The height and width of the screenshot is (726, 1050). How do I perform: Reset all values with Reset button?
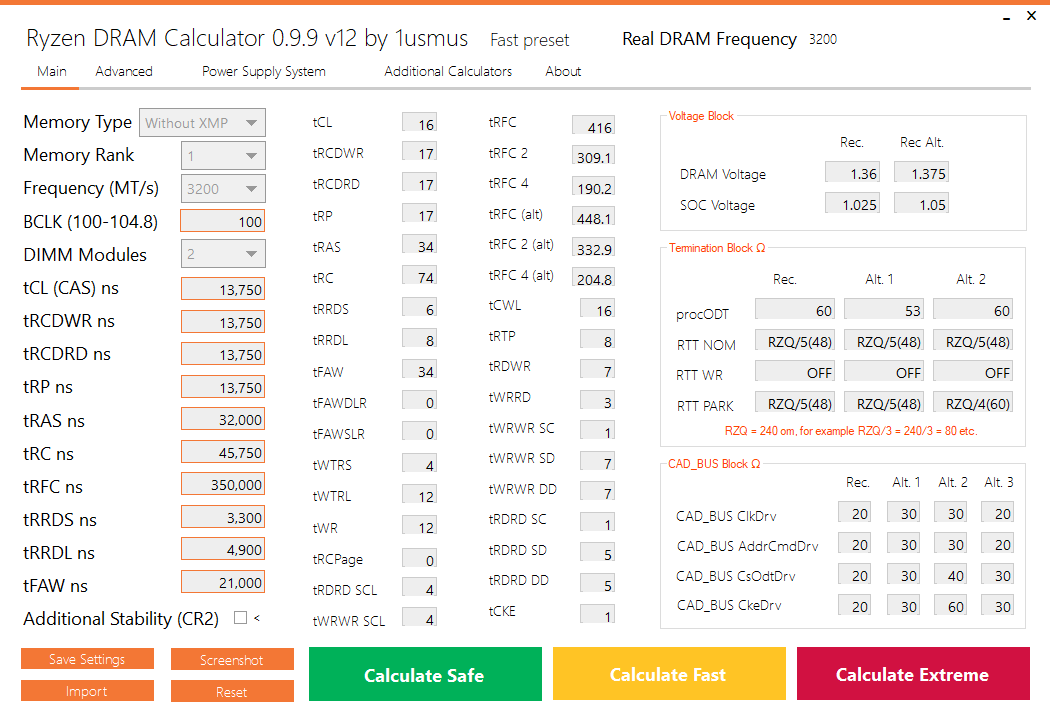click(x=232, y=692)
